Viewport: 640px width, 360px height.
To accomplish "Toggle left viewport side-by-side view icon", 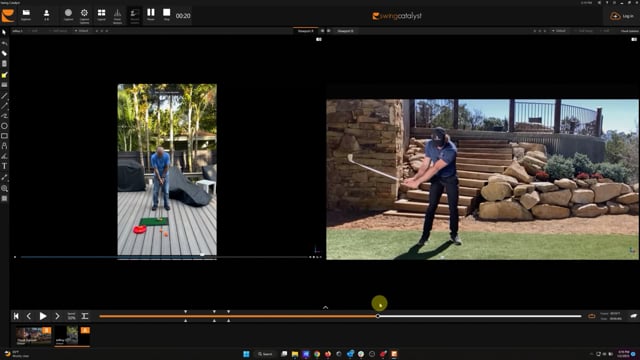I will 319,40.
